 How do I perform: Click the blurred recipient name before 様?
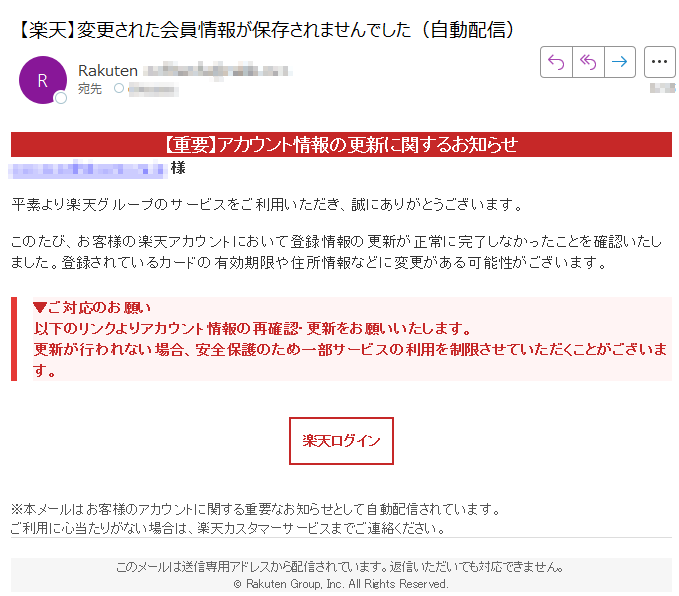pyautogui.click(x=88, y=168)
